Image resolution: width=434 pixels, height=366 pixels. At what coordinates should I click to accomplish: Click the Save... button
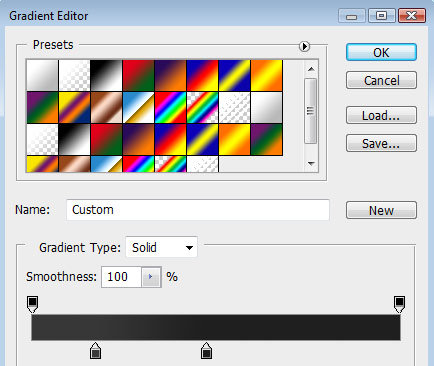pyautogui.click(x=381, y=143)
